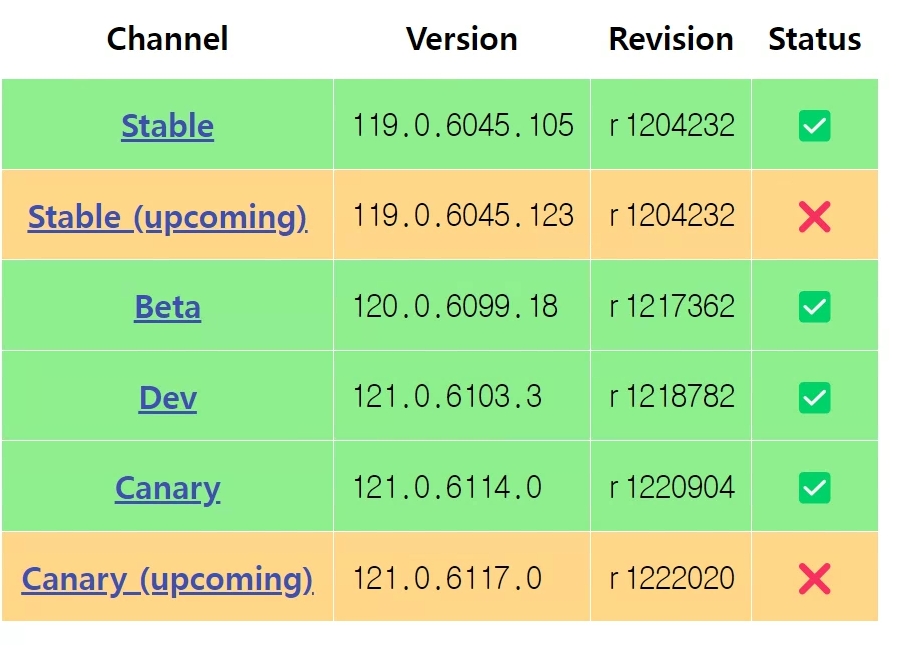Click revision r1220904

click(x=671, y=487)
